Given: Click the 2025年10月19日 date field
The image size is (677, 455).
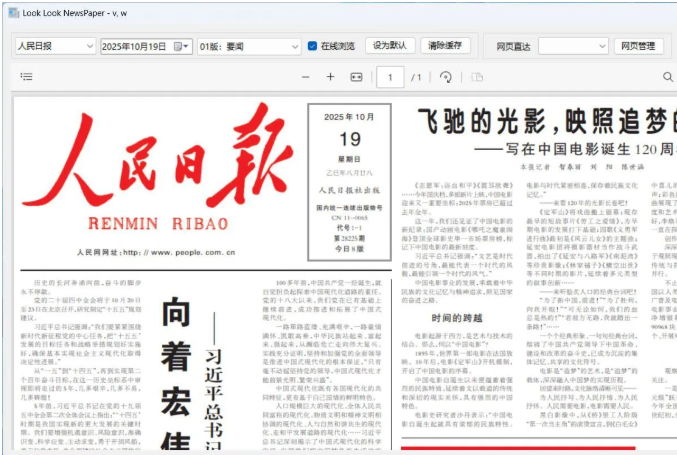Looking at the screenshot, I should [x=146, y=46].
